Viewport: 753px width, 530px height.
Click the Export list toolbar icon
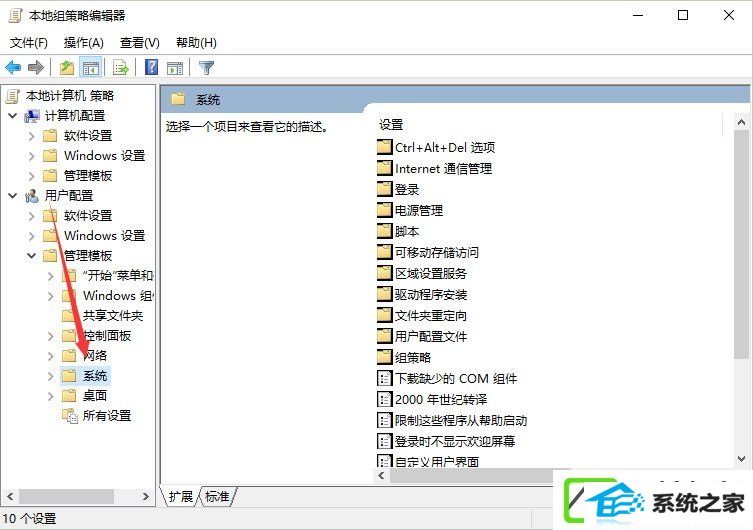pos(120,68)
